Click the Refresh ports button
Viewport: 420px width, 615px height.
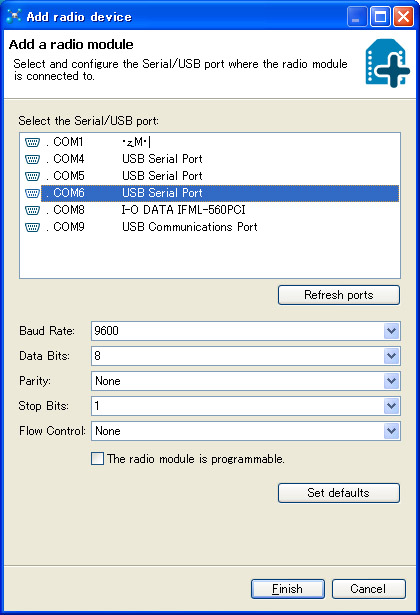[339, 295]
